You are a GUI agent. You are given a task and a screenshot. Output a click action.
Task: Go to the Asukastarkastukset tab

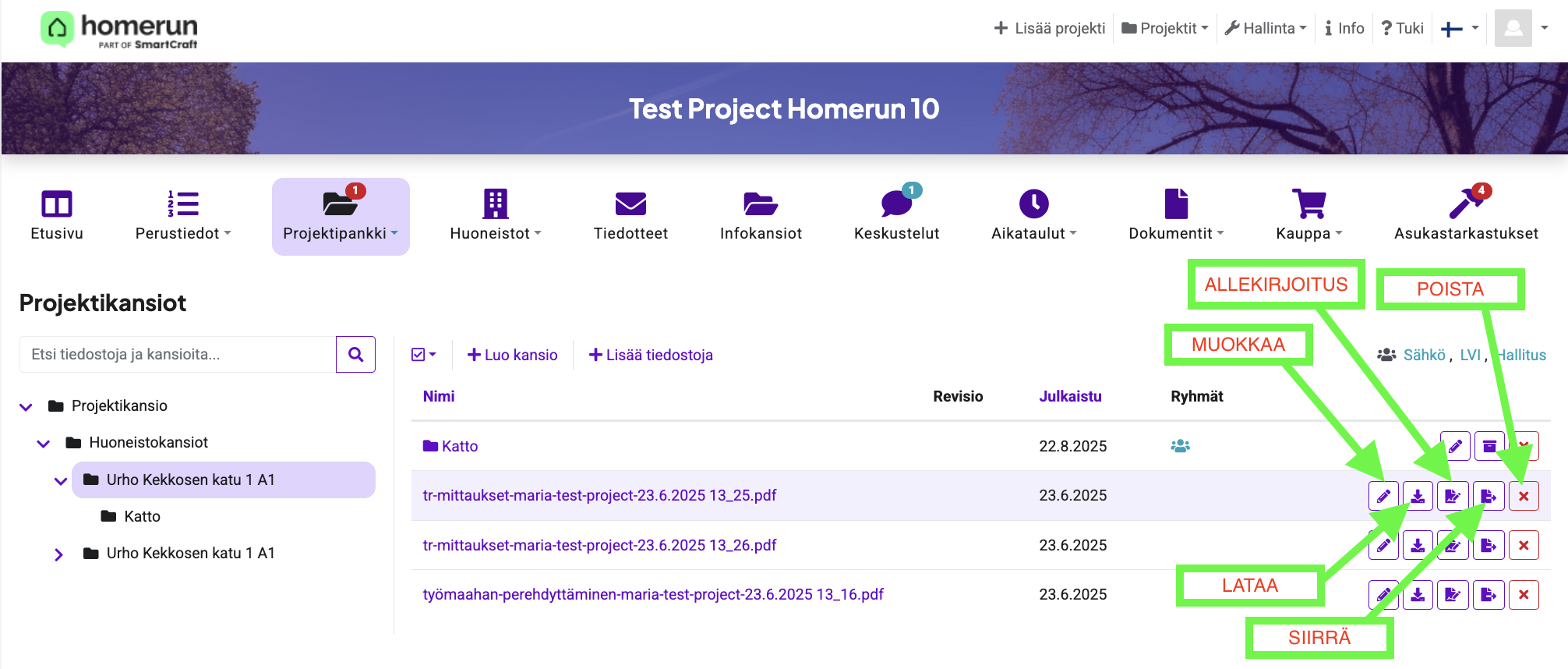[x=1465, y=215]
